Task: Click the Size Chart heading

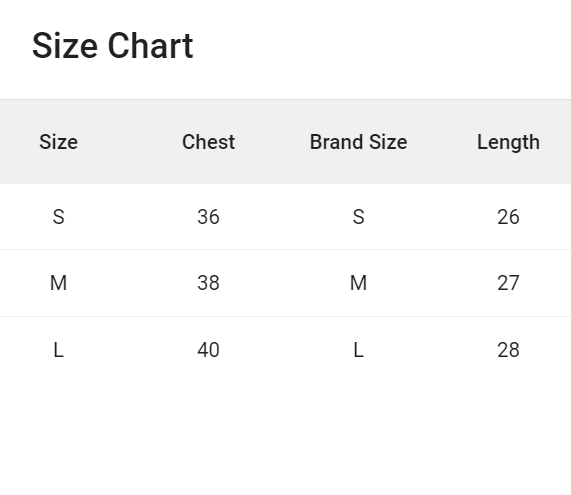Action: click(113, 46)
